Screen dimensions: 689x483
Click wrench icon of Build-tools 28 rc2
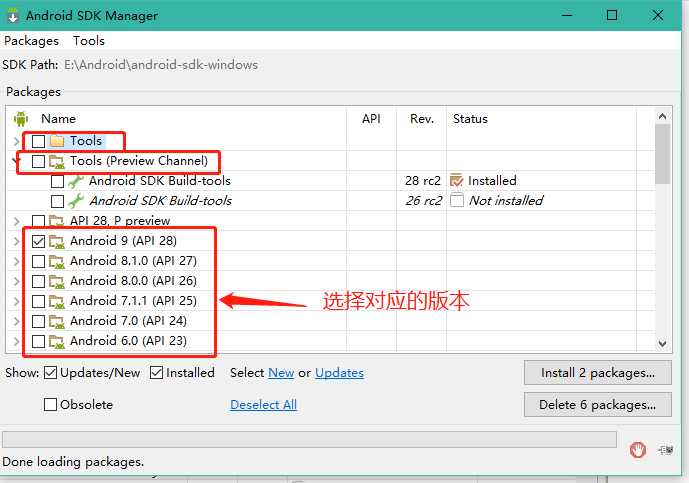pyautogui.click(x=76, y=181)
